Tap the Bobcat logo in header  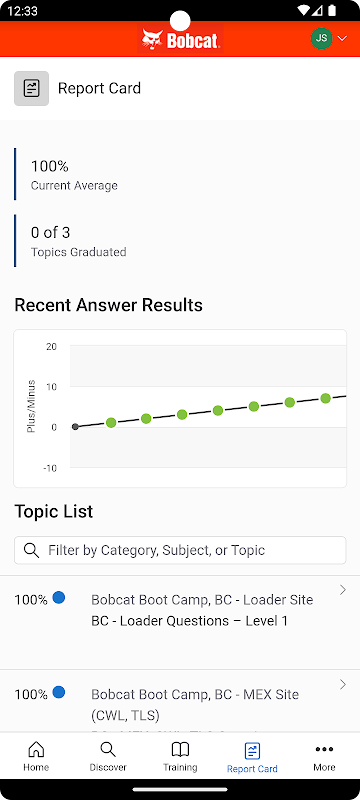(x=180, y=40)
